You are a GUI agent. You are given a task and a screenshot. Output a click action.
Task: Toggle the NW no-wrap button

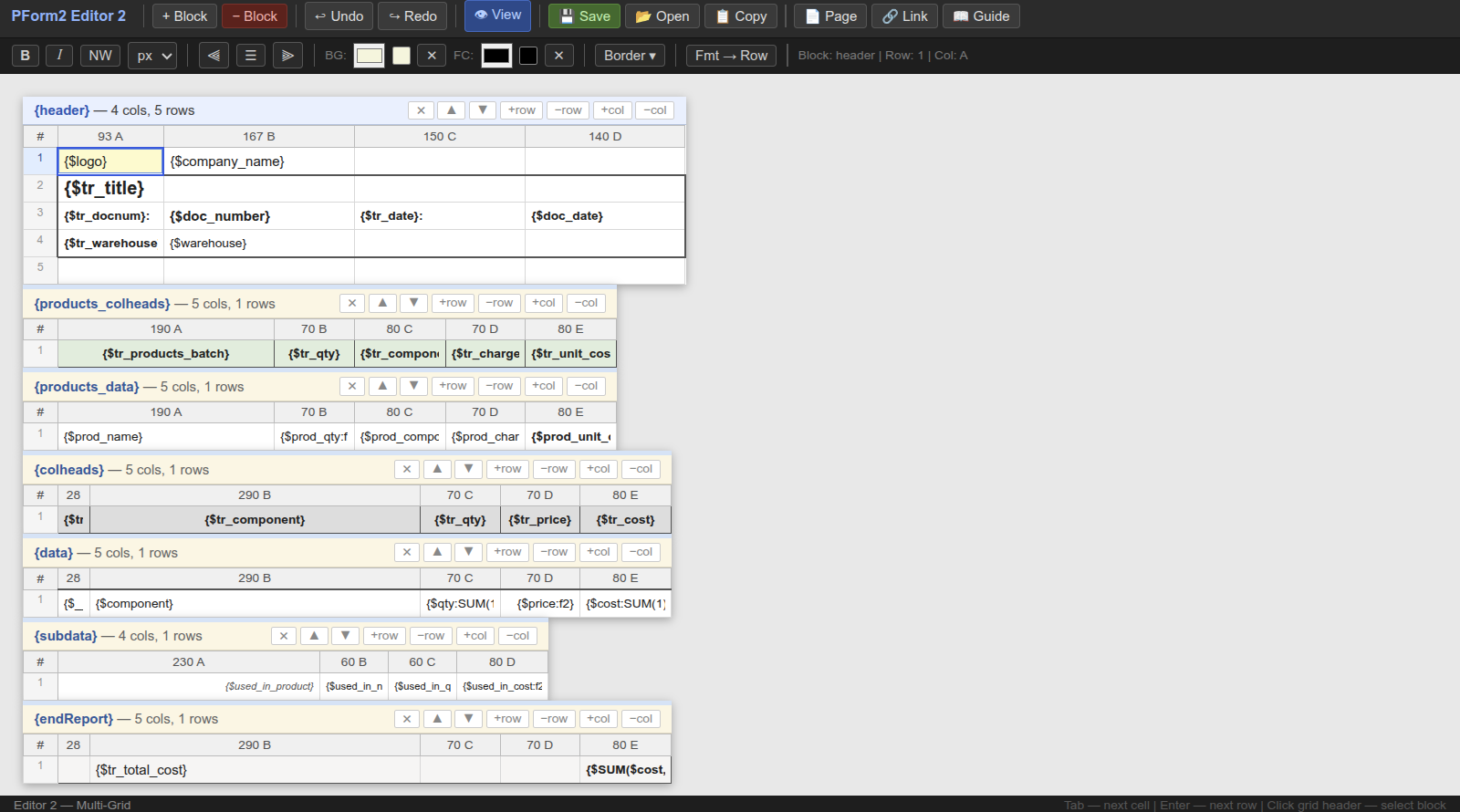point(100,56)
